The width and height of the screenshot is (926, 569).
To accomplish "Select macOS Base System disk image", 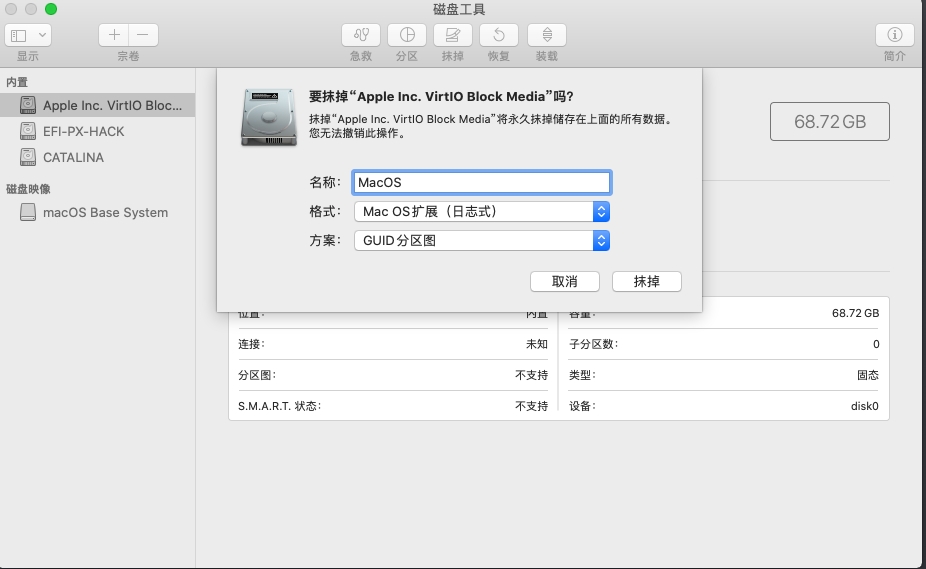I will (97, 212).
